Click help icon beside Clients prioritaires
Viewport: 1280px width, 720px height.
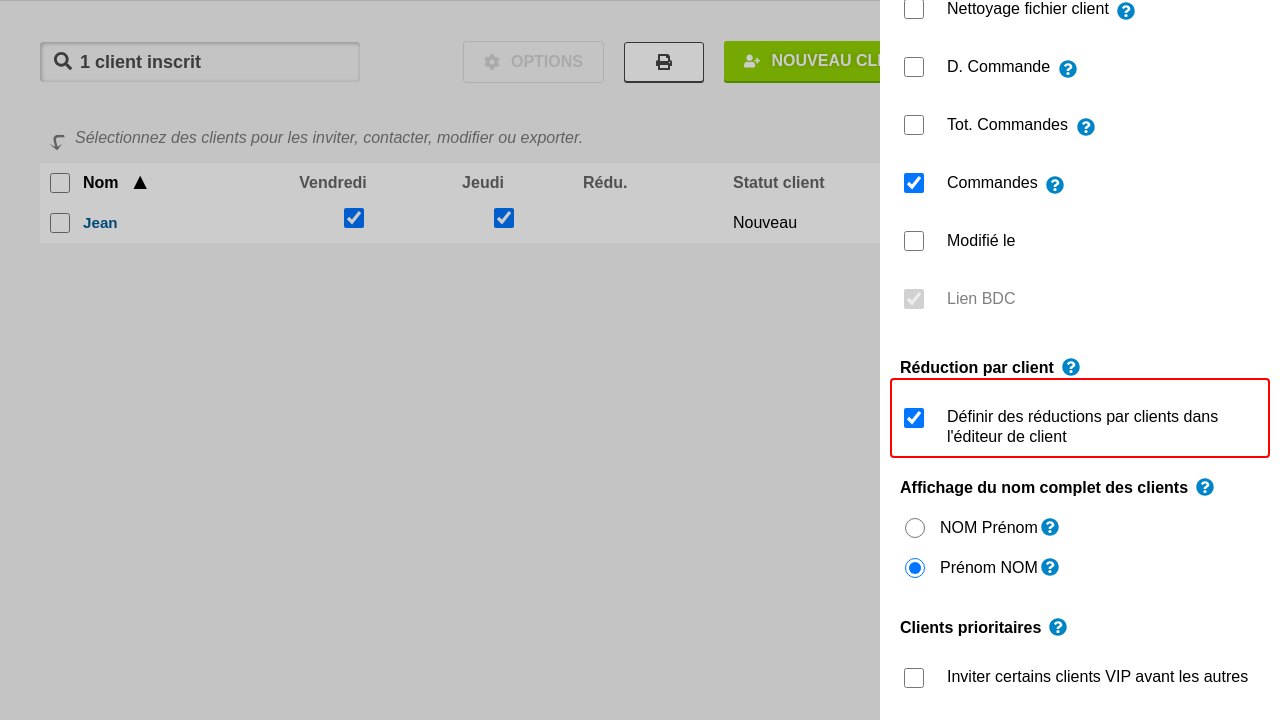coord(1058,627)
